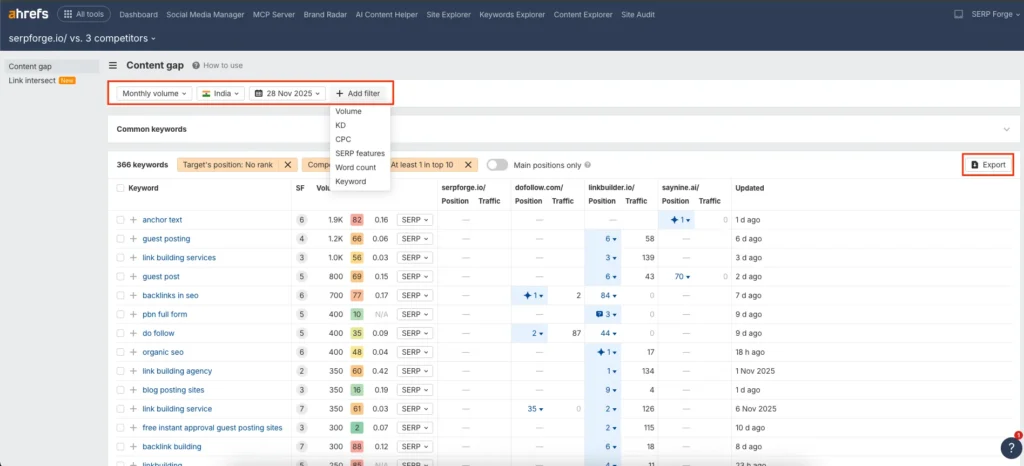Open SERP dropdown for anchor text row

(415, 220)
